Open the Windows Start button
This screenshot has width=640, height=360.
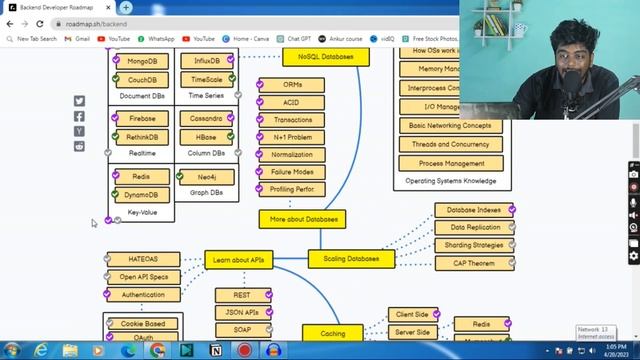click(x=12, y=350)
